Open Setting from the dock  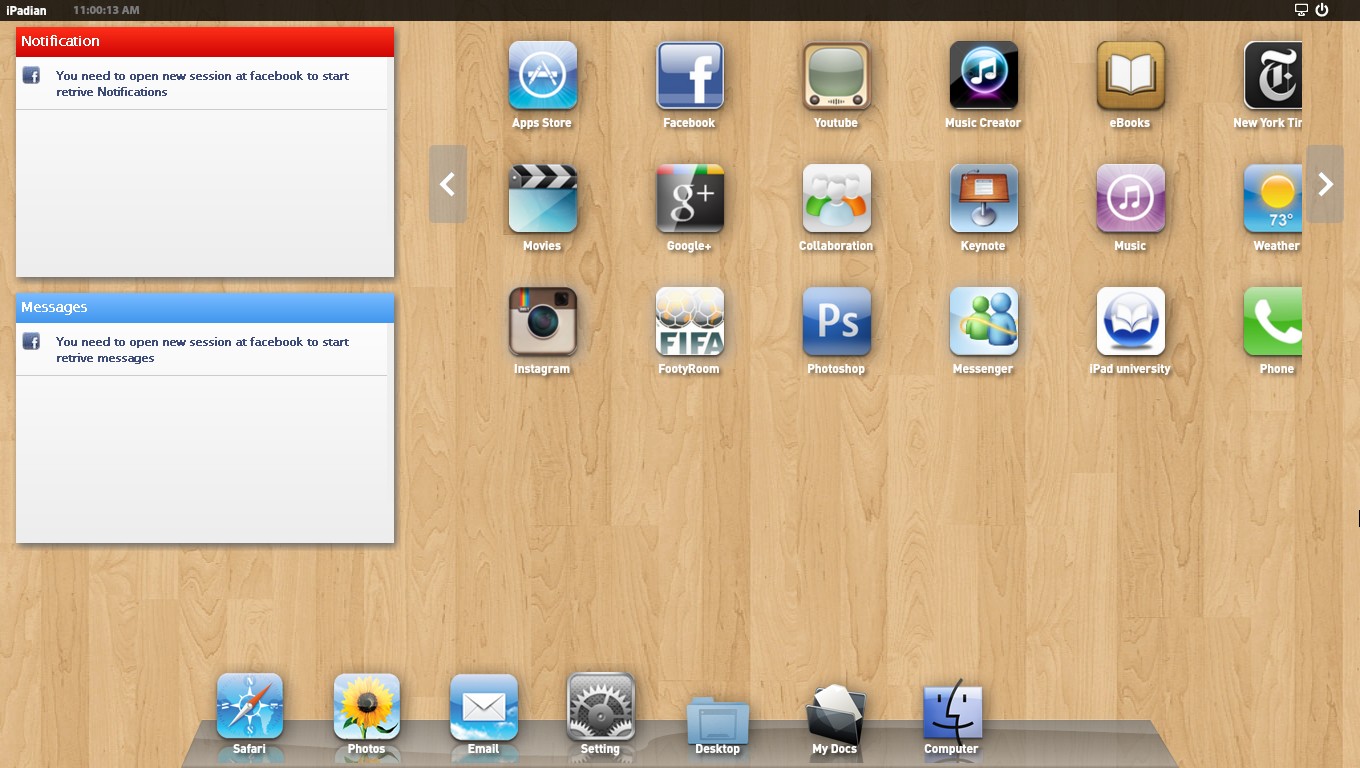tap(601, 706)
